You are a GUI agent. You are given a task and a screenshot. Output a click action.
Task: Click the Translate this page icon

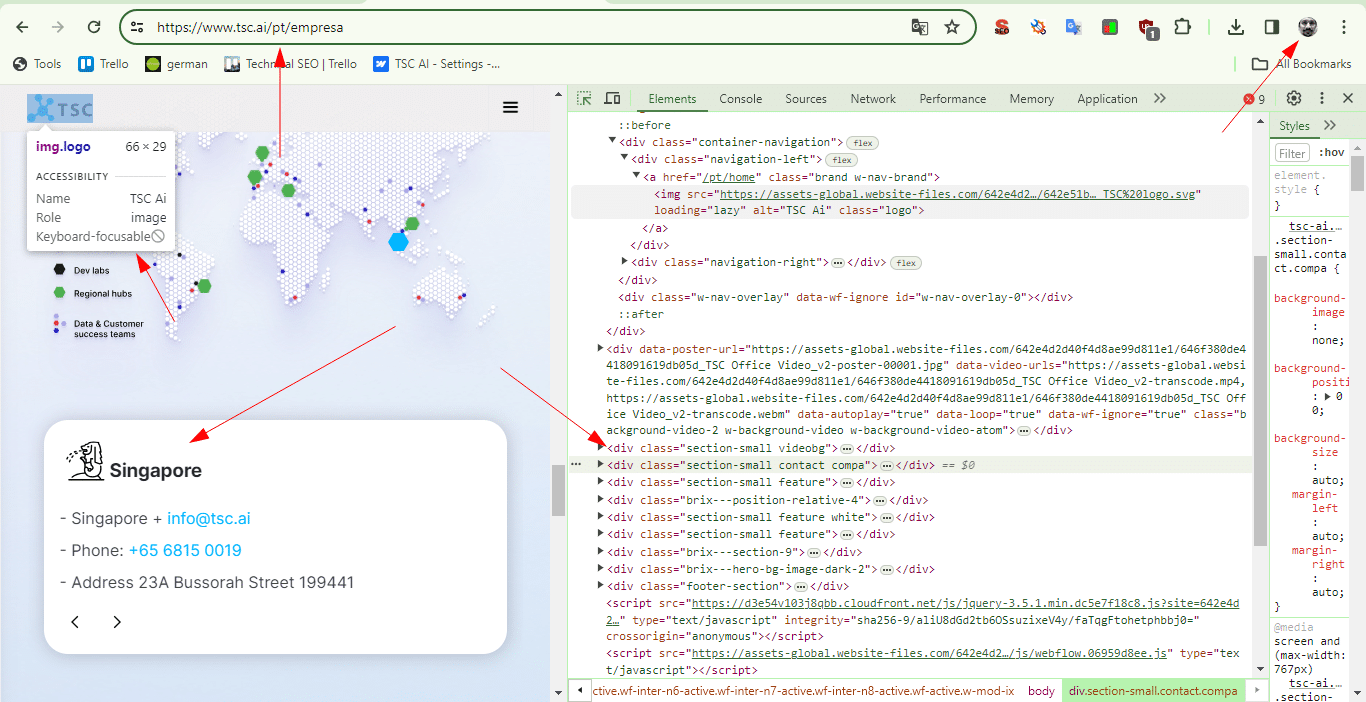(920, 27)
